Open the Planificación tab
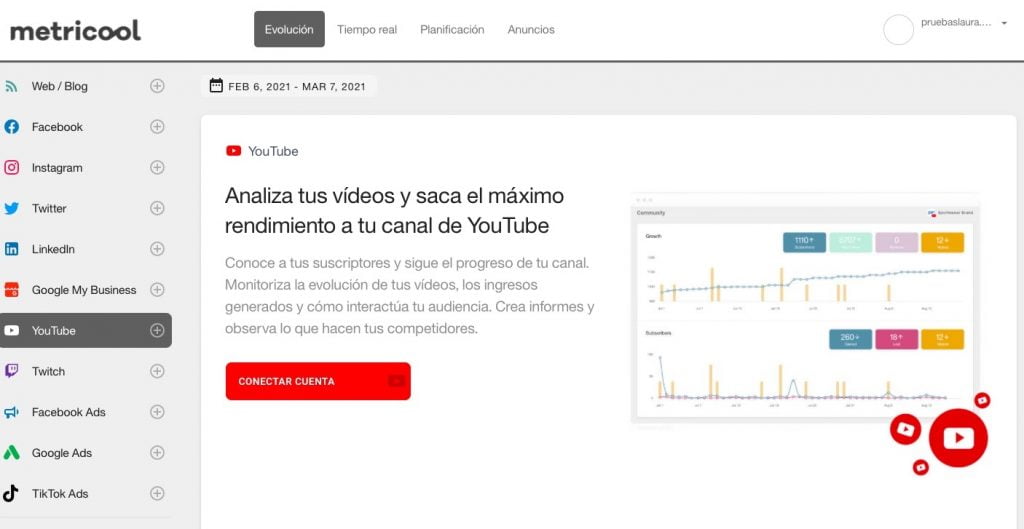 pyautogui.click(x=453, y=29)
